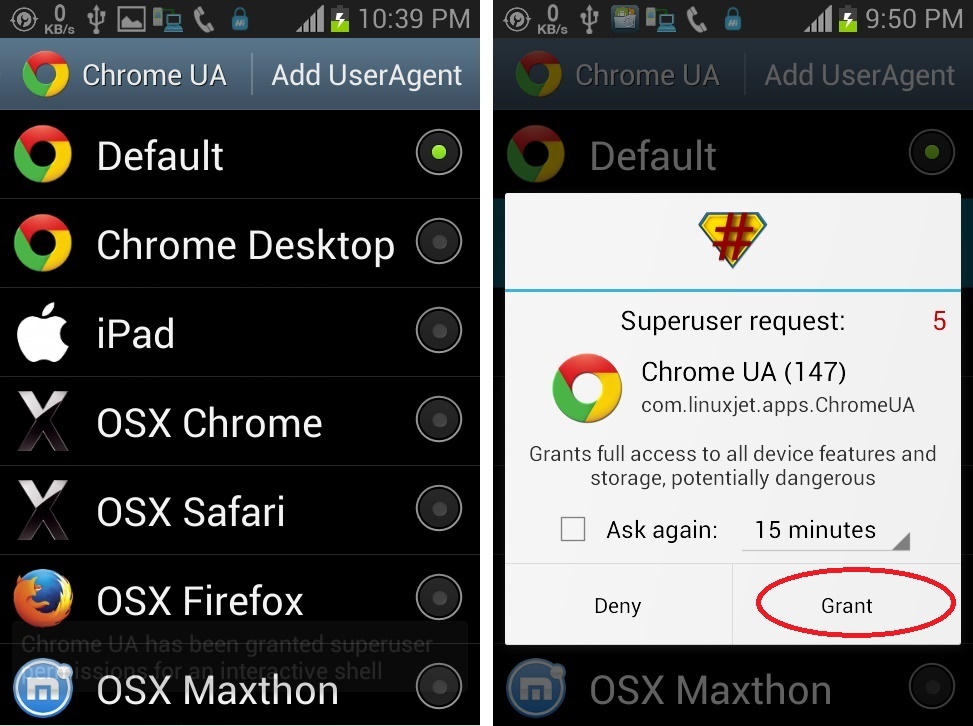Click the Maxthon icon in left list

(x=43, y=688)
